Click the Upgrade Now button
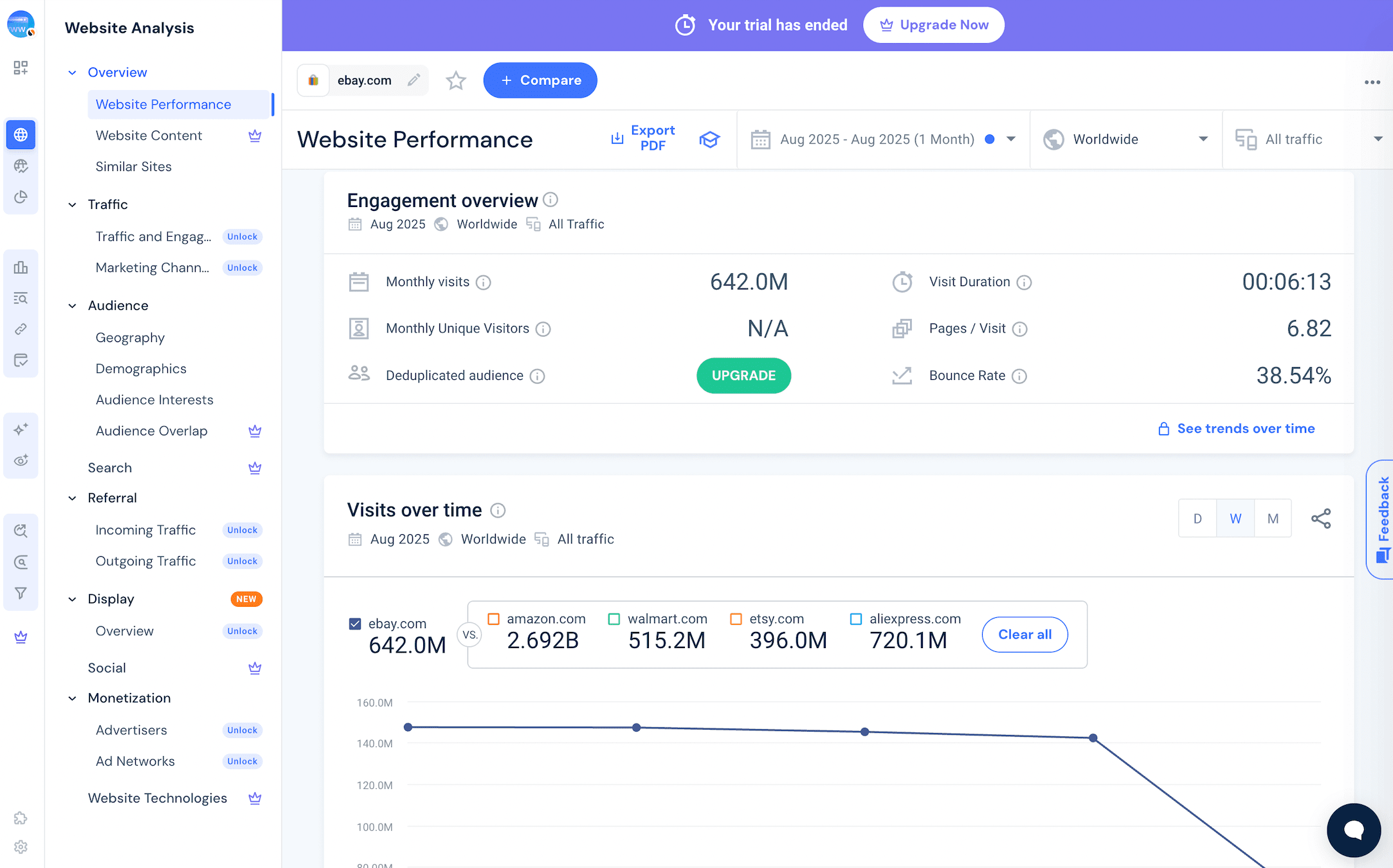Screen dimensions: 1393x868 934,25
